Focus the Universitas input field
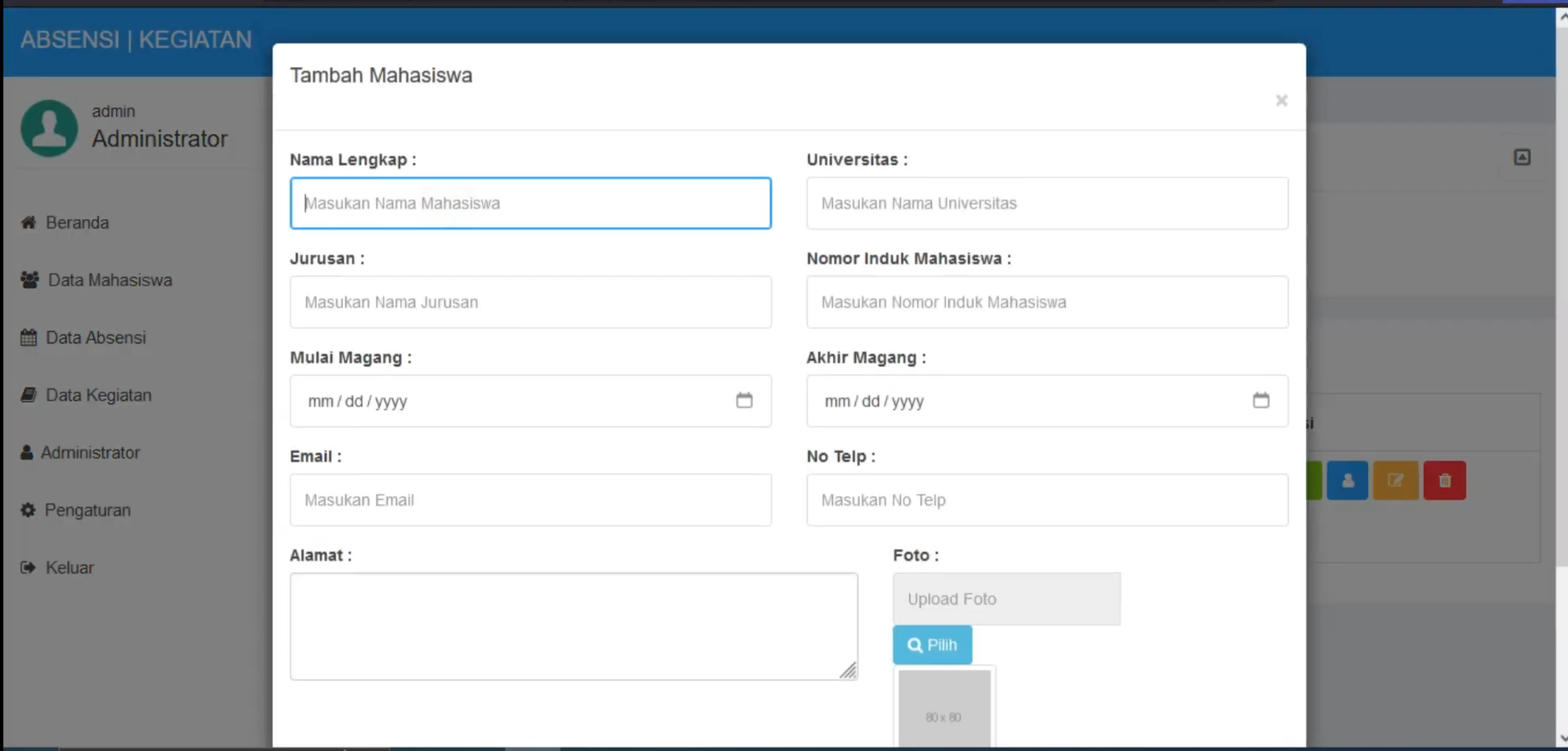 coord(1047,203)
